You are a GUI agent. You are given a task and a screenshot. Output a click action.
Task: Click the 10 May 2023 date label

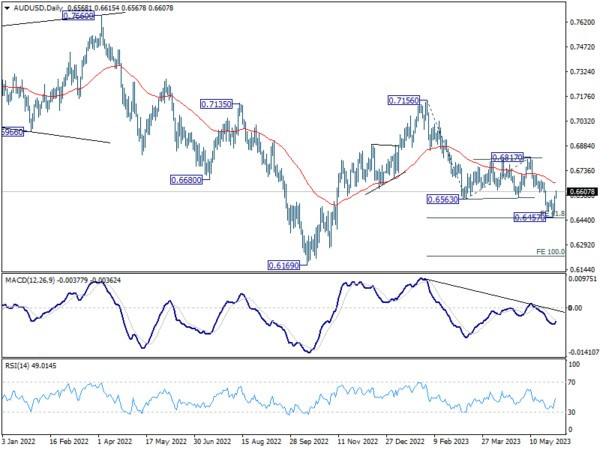pos(549,442)
